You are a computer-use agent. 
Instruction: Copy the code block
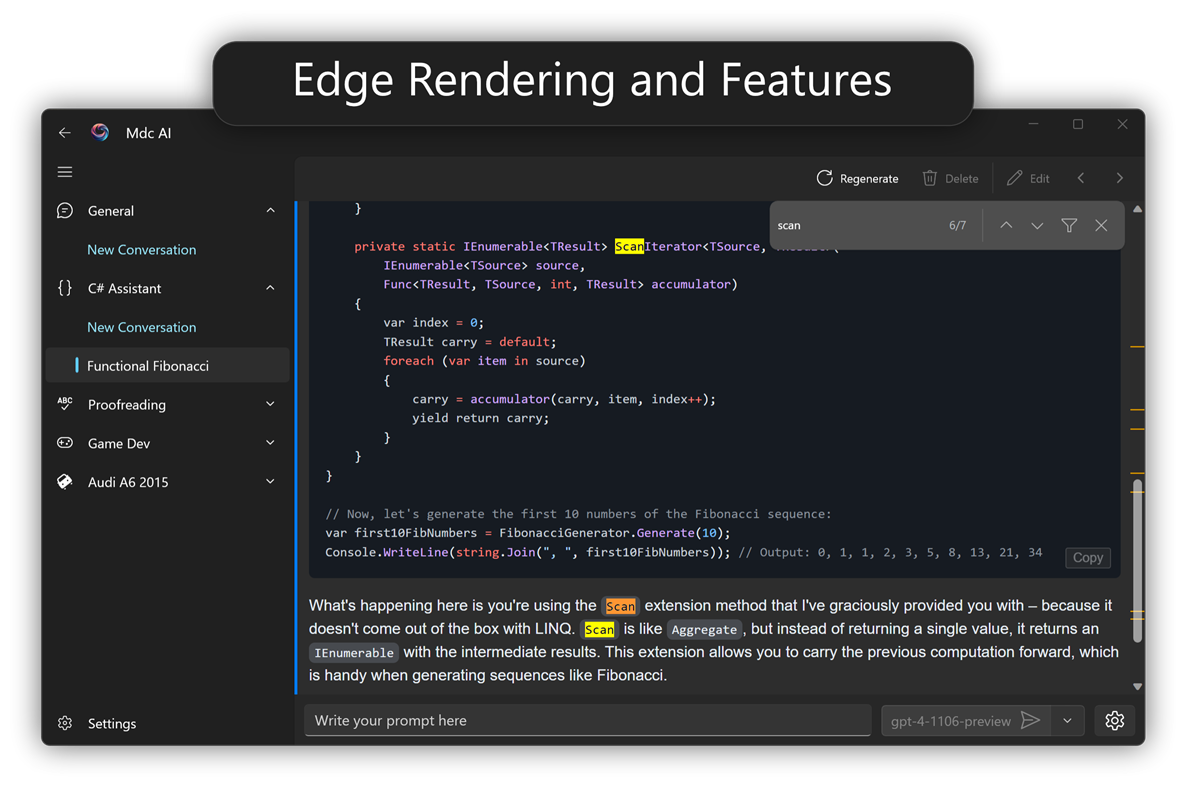(x=1088, y=558)
